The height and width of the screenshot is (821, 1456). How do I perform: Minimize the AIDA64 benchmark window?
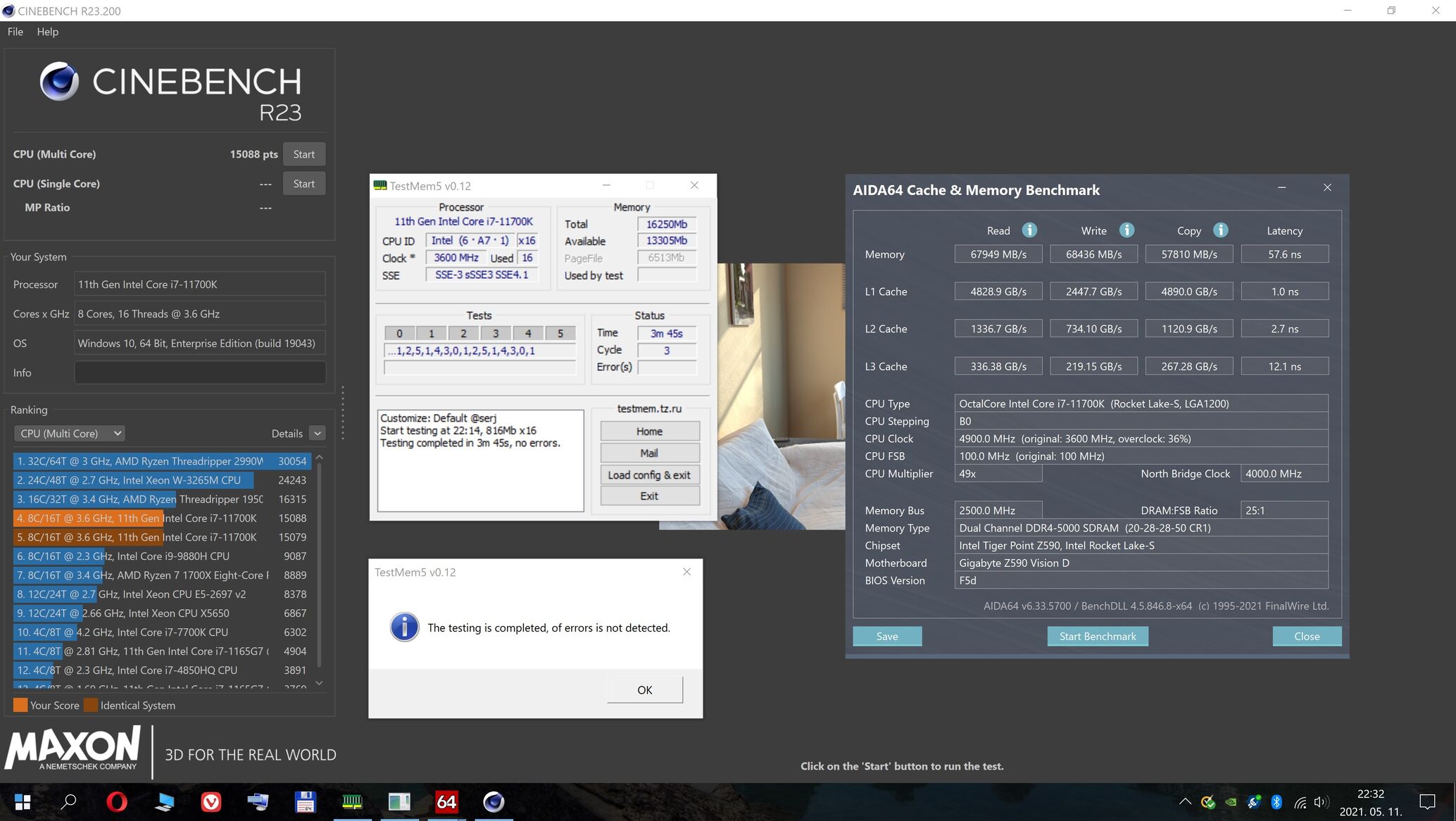coord(1281,187)
